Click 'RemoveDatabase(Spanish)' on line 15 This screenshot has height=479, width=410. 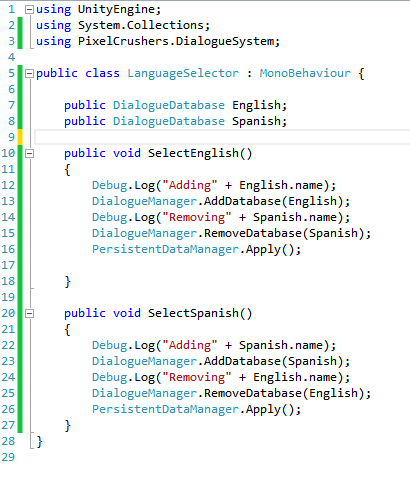[x=284, y=233]
